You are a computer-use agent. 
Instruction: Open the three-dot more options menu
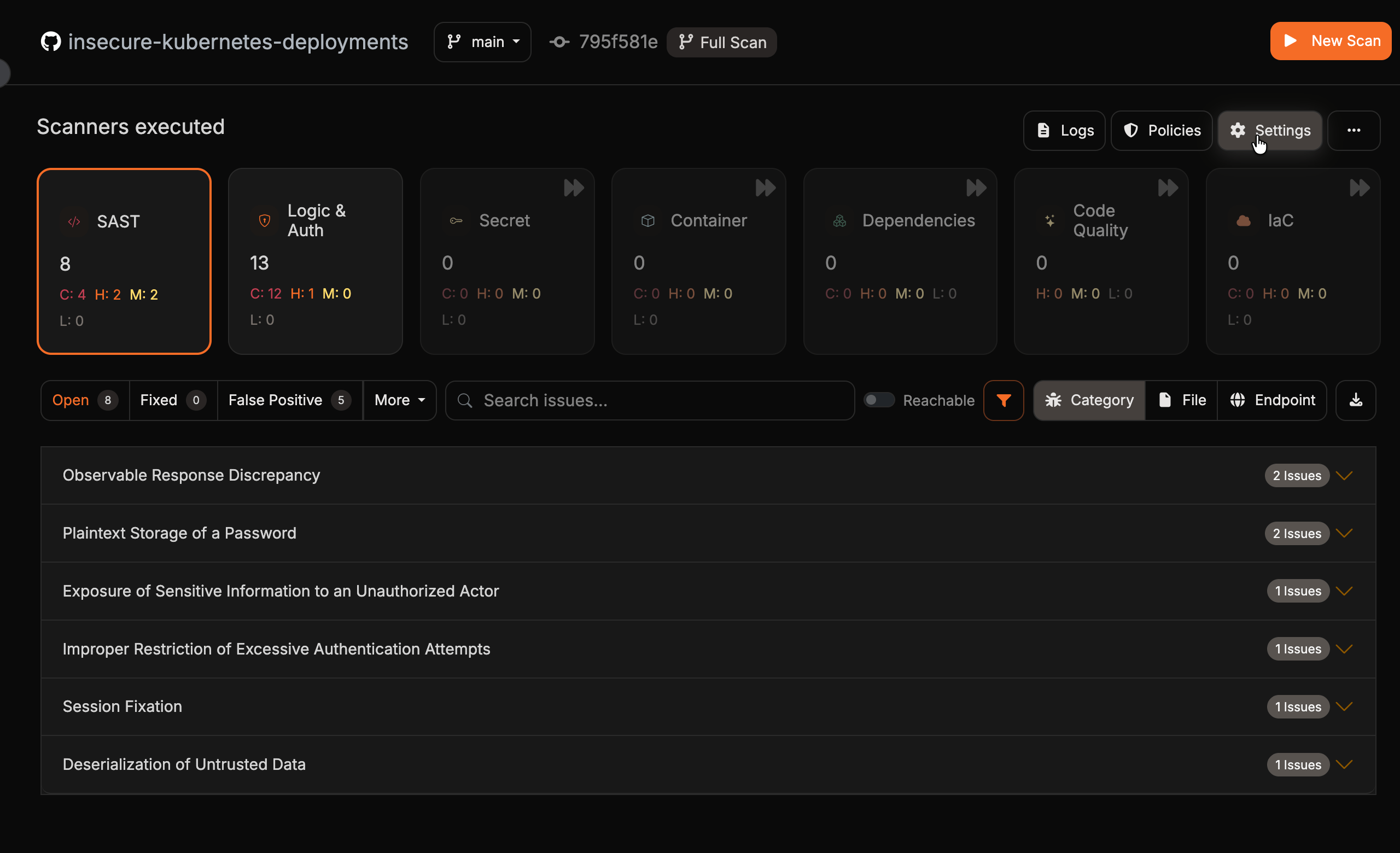pyautogui.click(x=1354, y=131)
